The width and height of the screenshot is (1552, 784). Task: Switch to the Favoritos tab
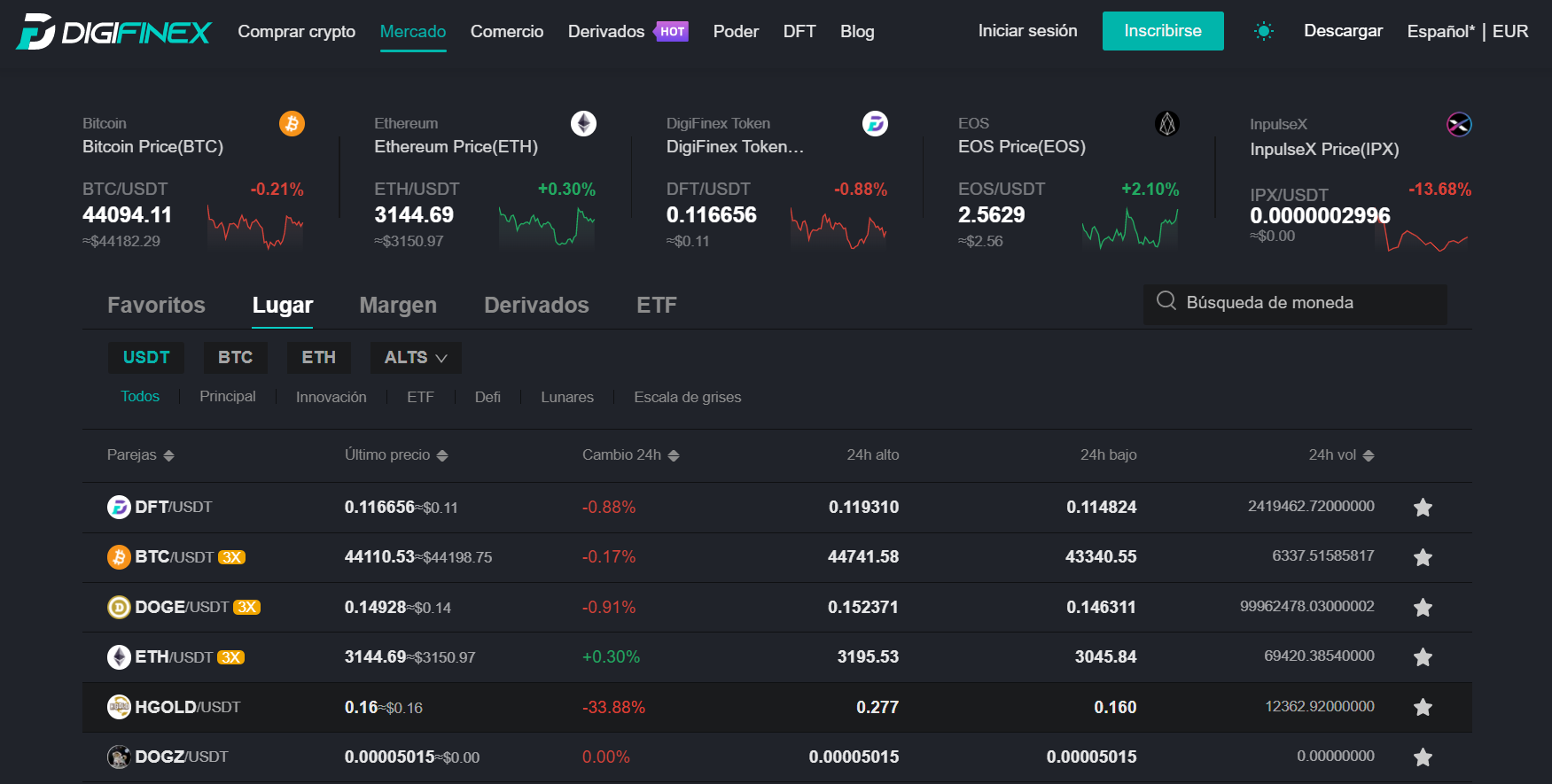coord(156,305)
